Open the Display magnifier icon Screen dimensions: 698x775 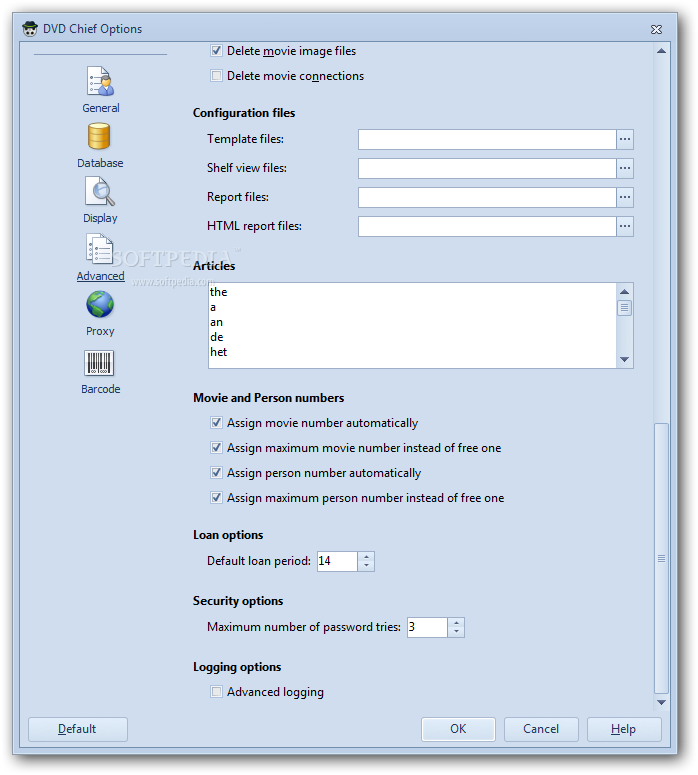tap(100, 192)
